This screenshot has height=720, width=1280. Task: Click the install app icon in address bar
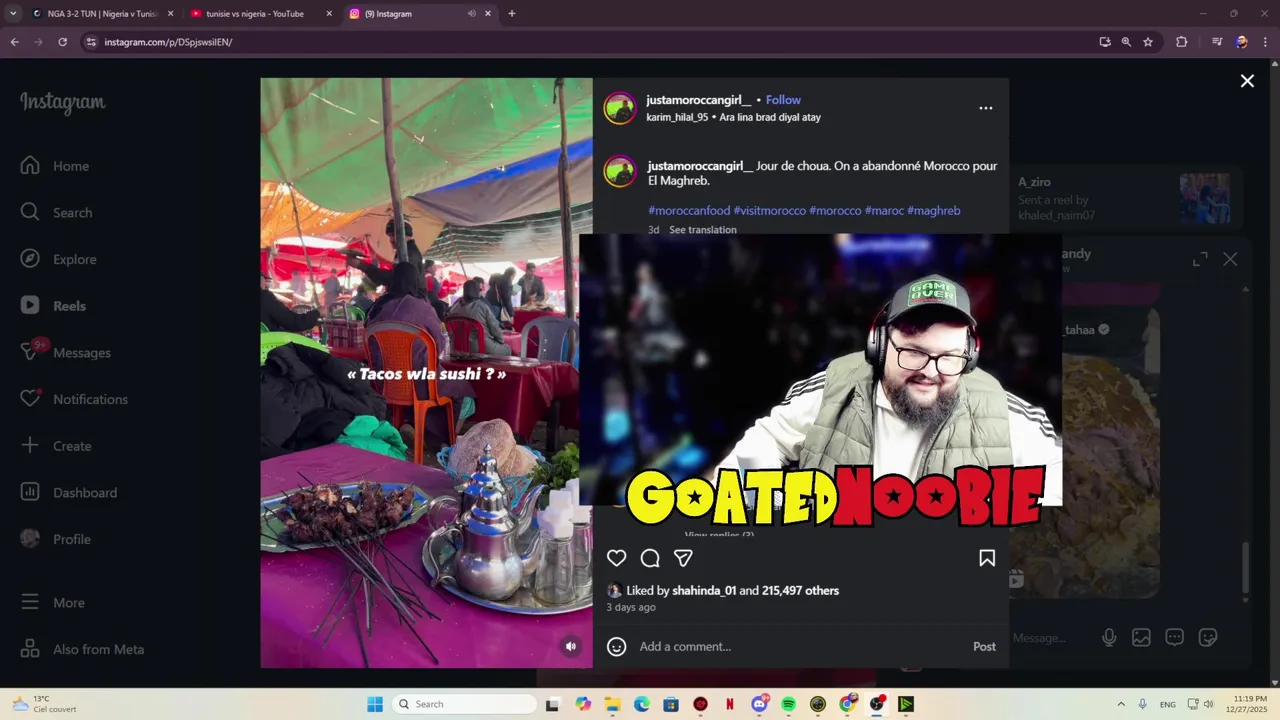[x=1105, y=42]
